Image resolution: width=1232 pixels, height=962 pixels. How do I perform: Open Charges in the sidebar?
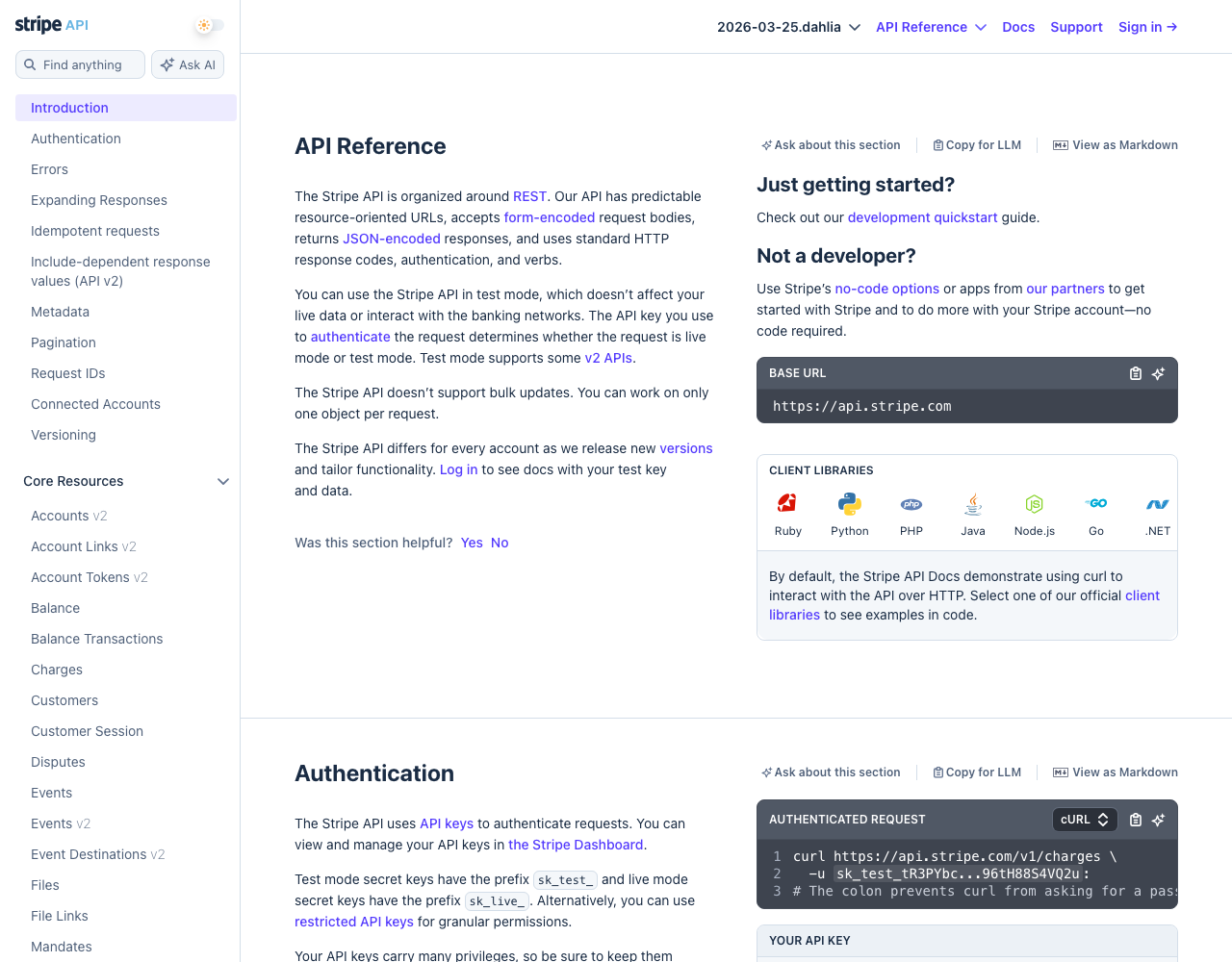[x=57, y=670]
